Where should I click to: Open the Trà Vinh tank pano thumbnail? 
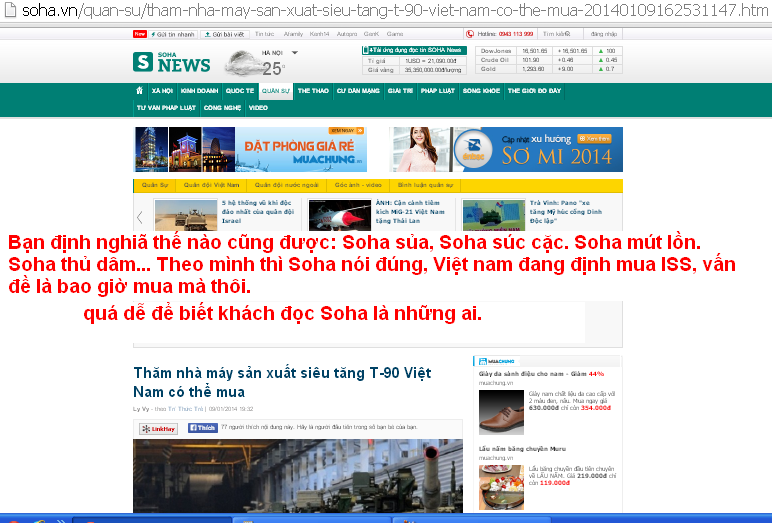pyautogui.click(x=494, y=215)
